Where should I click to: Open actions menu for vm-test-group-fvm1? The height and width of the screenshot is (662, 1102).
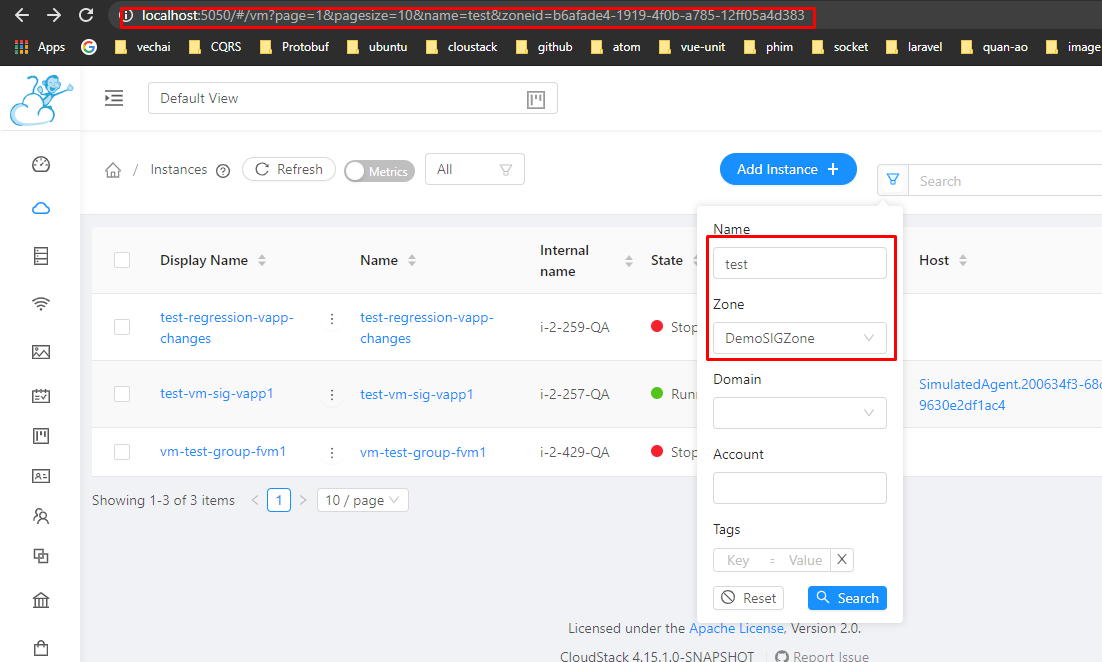pyautogui.click(x=332, y=453)
